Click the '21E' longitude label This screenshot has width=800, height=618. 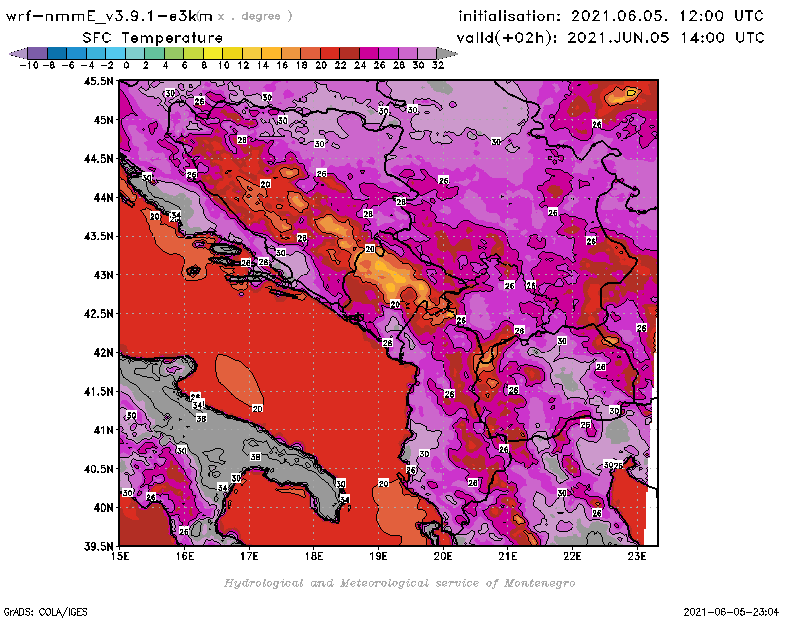pos(508,556)
